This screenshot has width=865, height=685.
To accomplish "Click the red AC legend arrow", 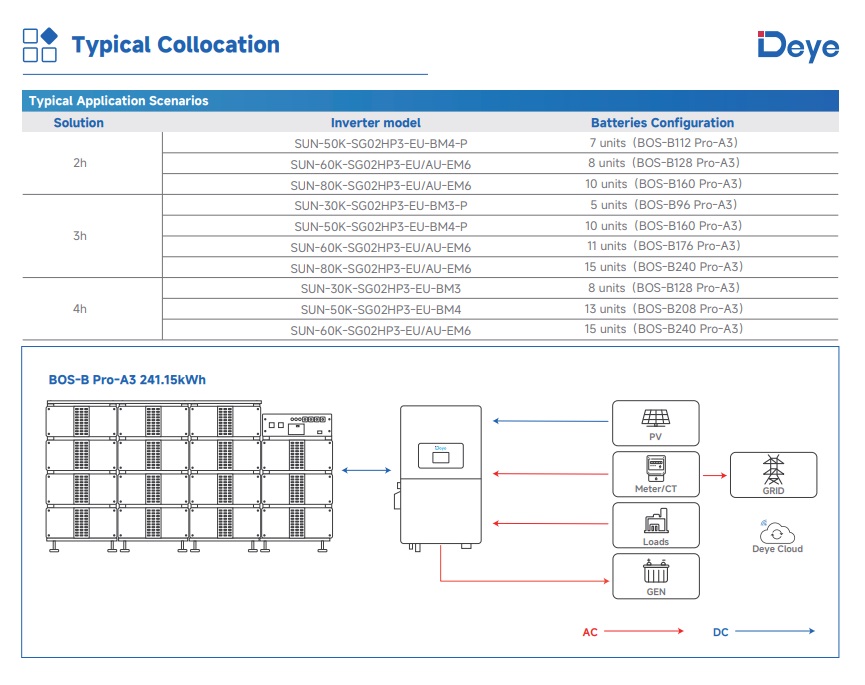I will (644, 631).
